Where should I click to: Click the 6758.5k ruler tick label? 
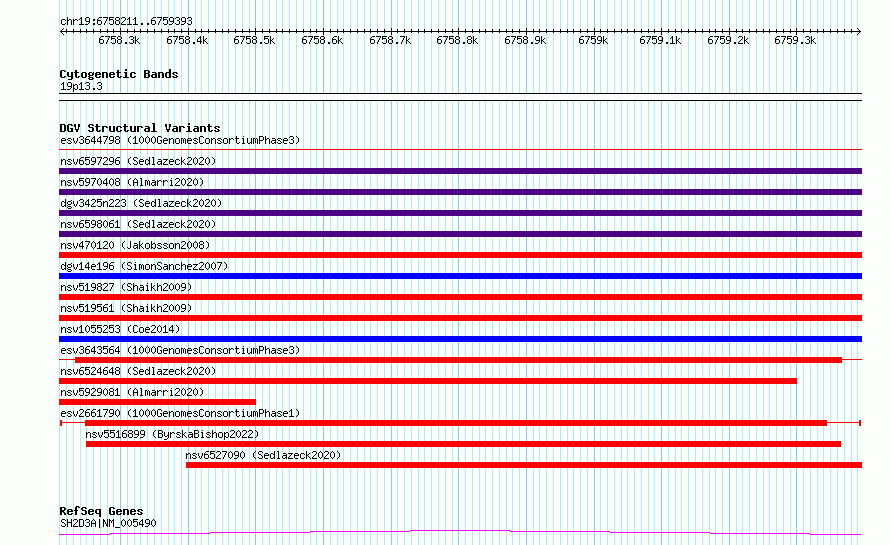point(254,40)
